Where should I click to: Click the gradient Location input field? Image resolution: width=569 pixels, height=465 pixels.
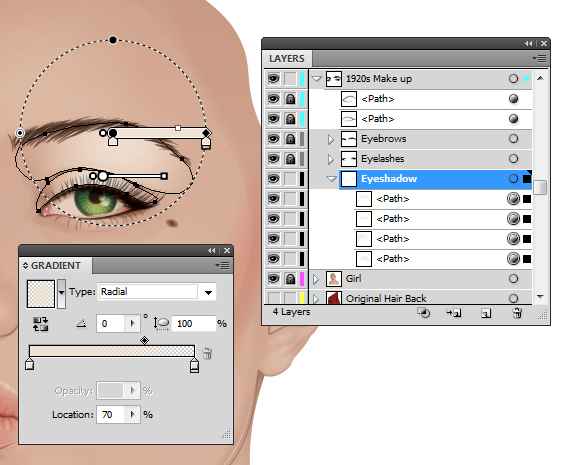(x=111, y=415)
